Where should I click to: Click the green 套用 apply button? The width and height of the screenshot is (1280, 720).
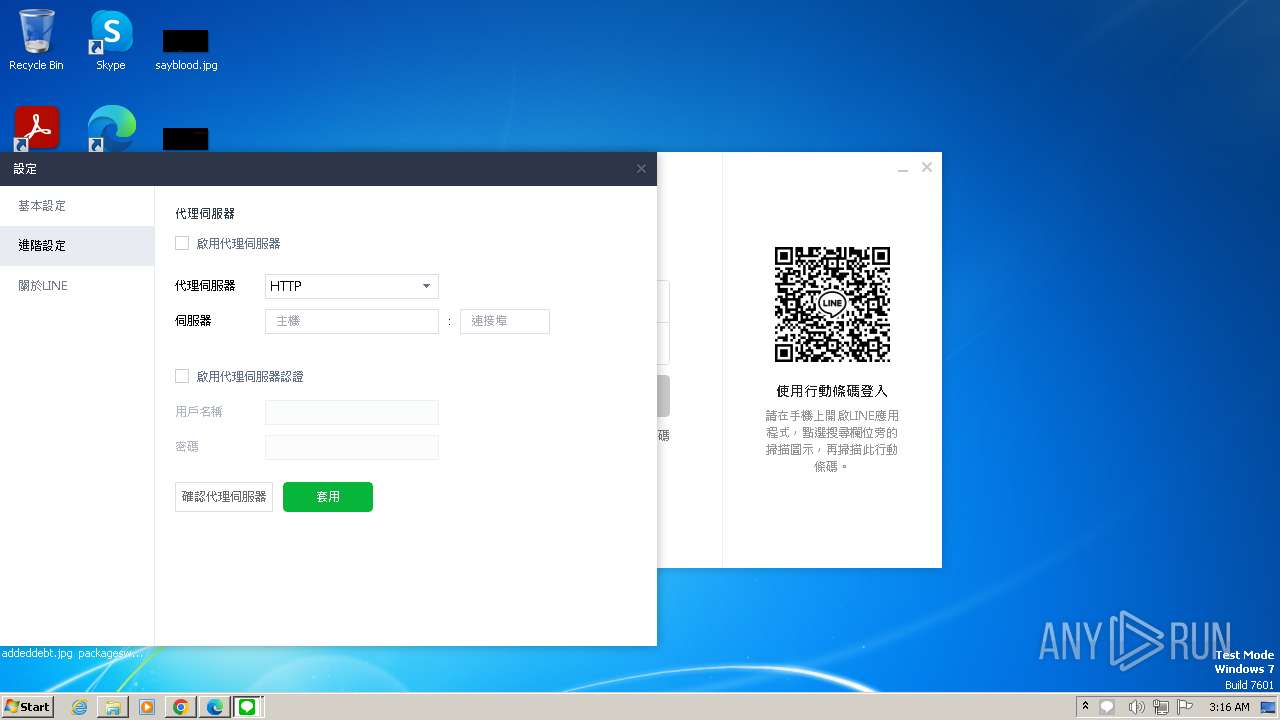(x=328, y=497)
